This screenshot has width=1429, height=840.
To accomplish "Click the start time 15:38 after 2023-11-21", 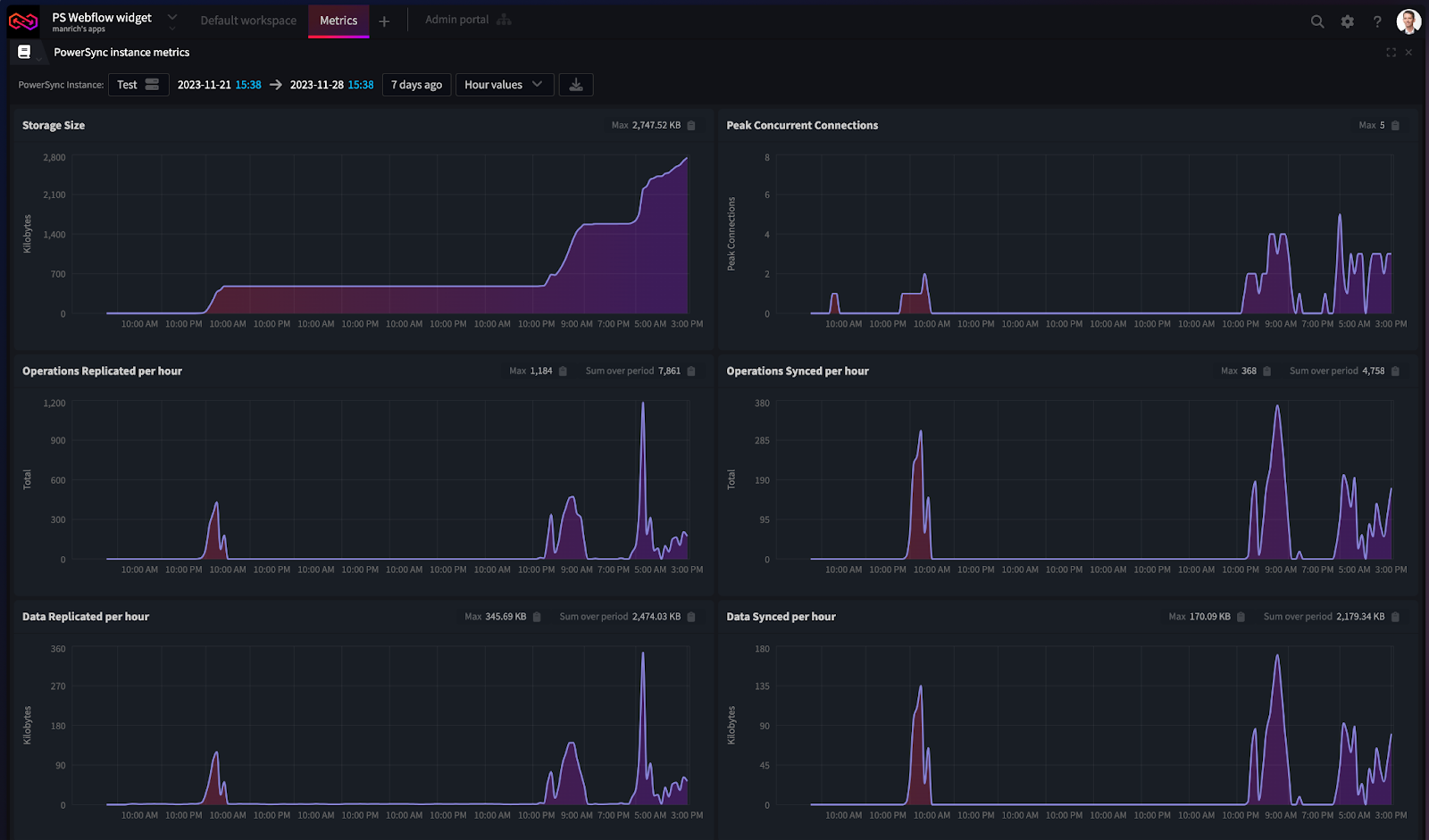I will pyautogui.click(x=248, y=85).
